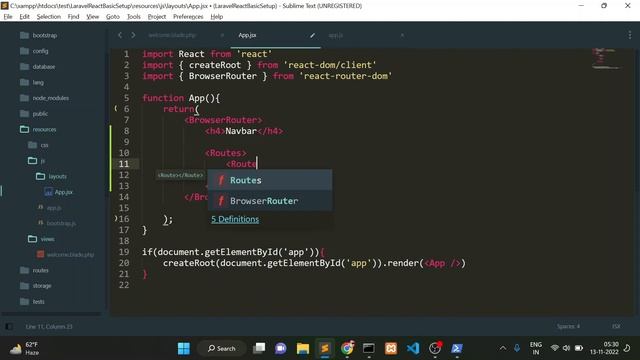Expand the bootstrap folder
The image size is (640, 360).
(39, 36)
